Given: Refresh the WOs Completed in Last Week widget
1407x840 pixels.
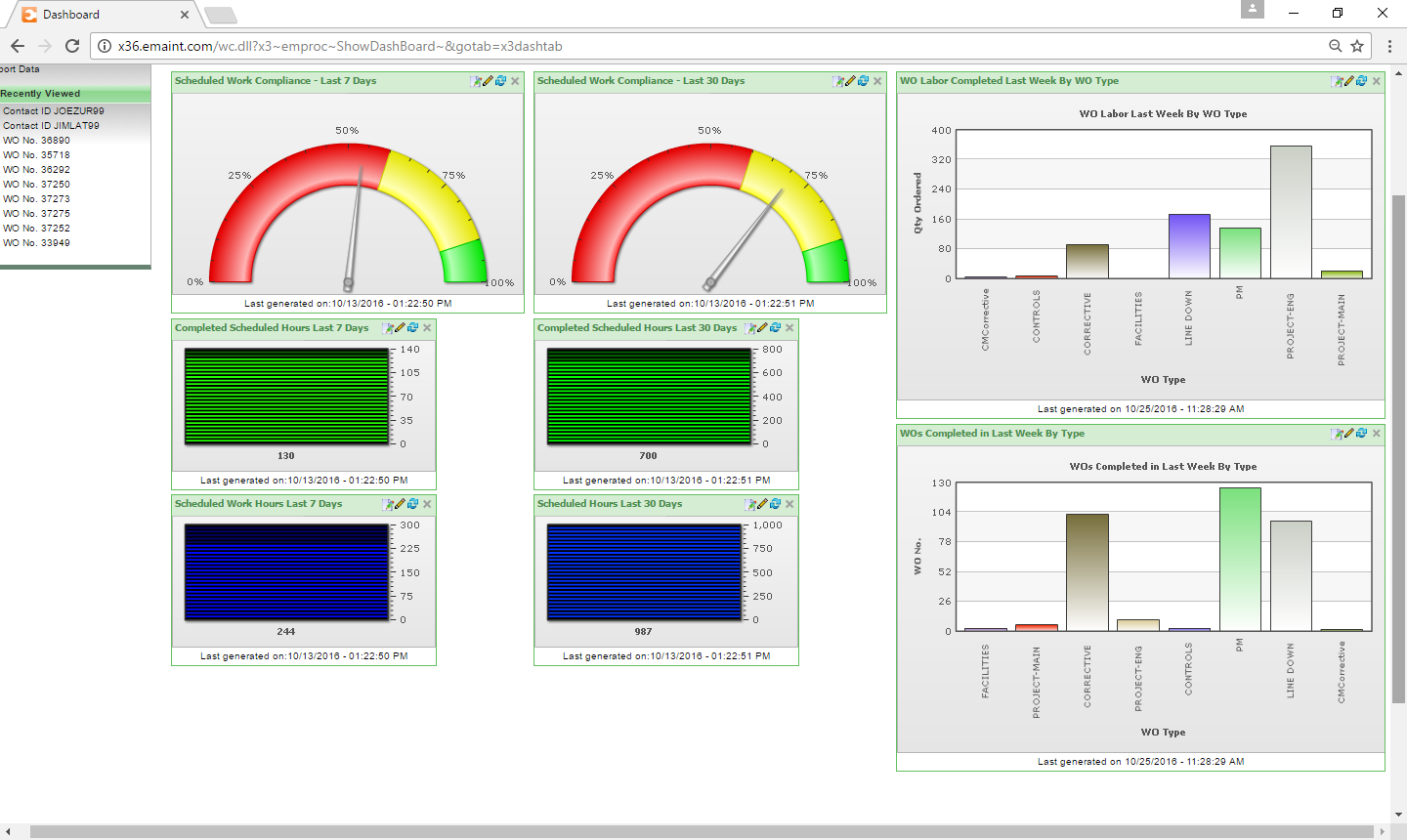Looking at the screenshot, I should 1362,434.
